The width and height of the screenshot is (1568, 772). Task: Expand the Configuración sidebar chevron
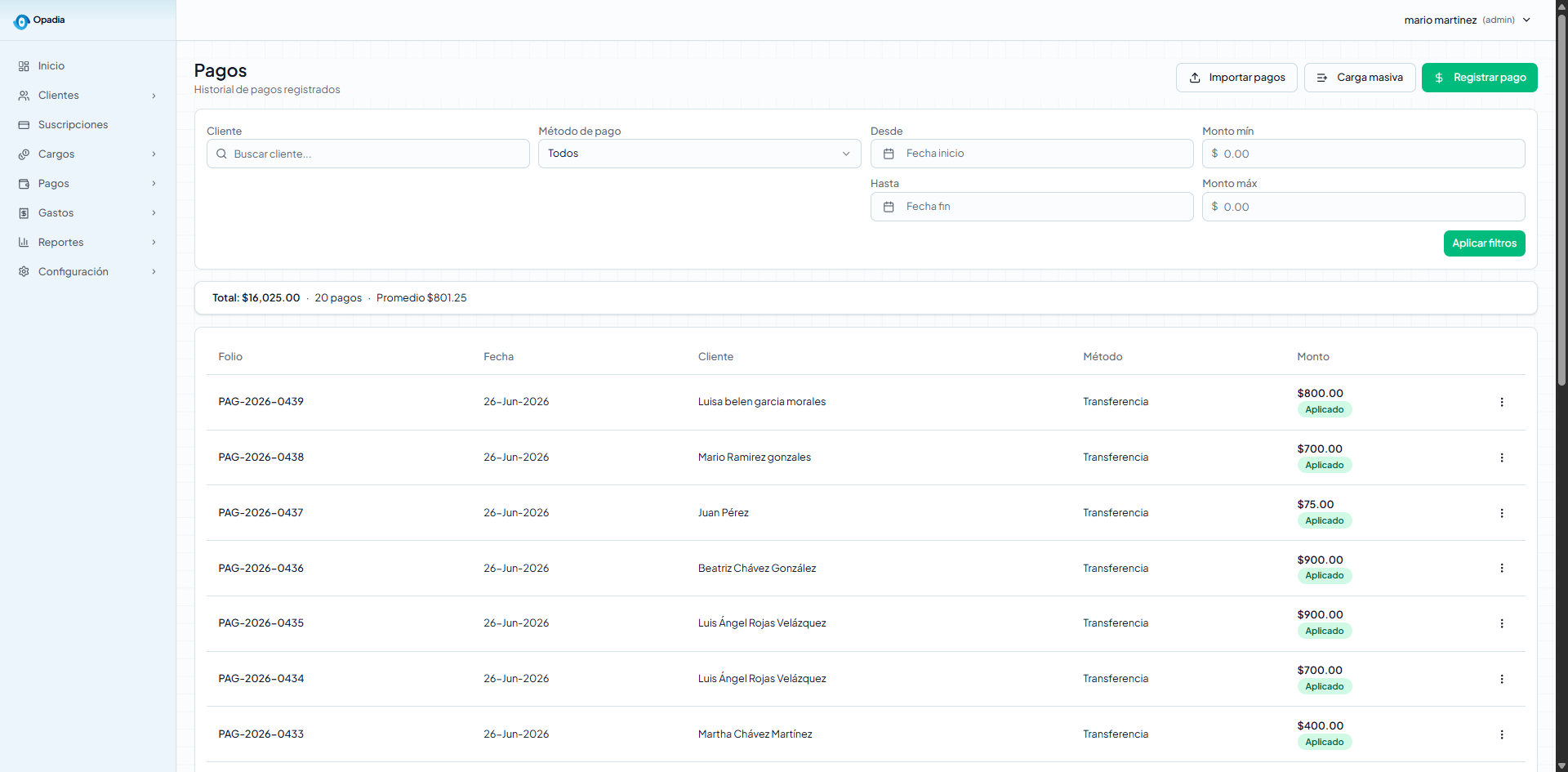point(154,272)
